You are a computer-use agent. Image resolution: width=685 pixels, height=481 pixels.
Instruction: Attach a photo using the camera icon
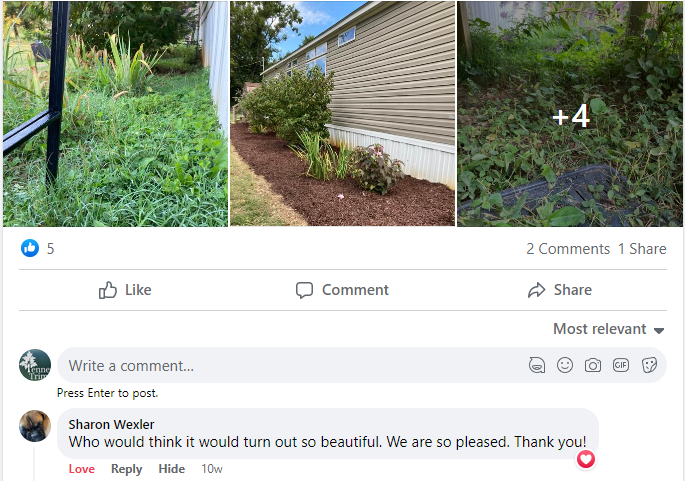(593, 365)
